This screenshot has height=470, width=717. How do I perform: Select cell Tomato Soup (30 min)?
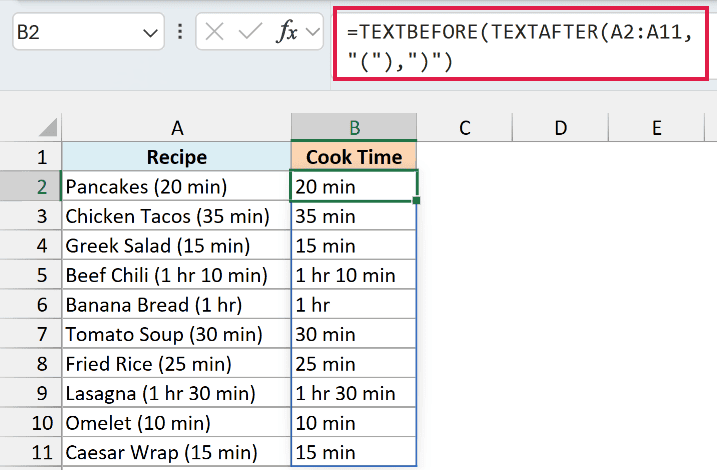pos(177,334)
